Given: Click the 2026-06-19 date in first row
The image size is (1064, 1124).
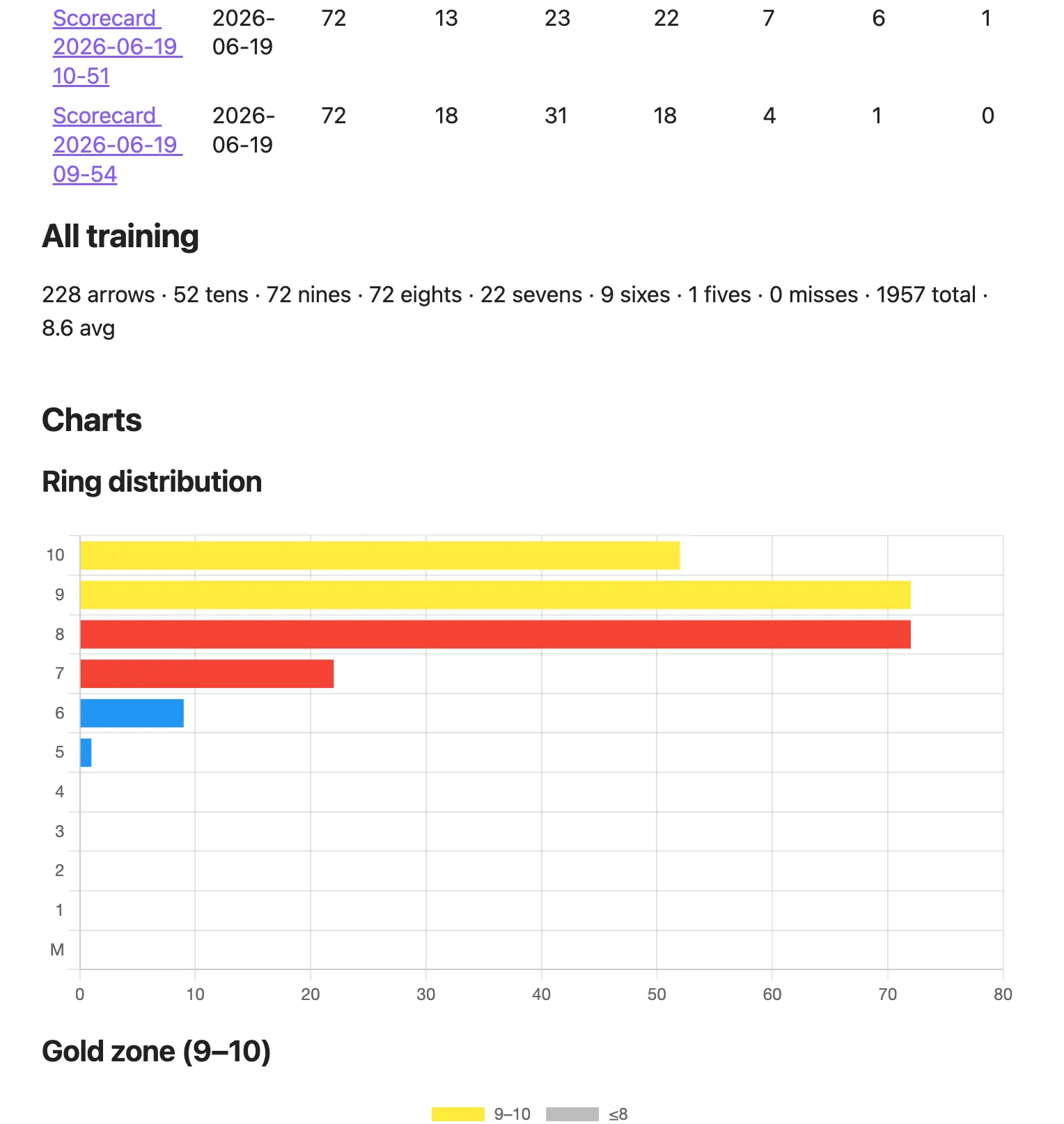Looking at the screenshot, I should click(243, 32).
